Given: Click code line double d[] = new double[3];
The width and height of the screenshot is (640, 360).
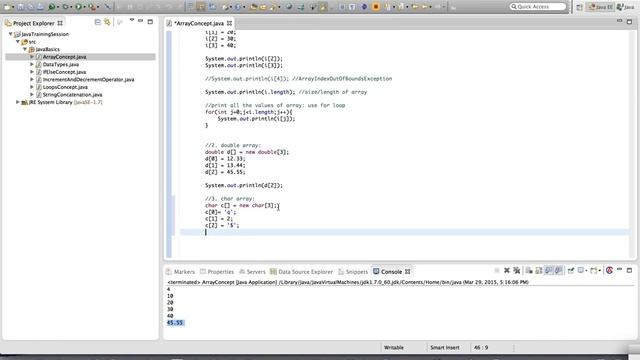Looking at the screenshot, I should (247, 152).
